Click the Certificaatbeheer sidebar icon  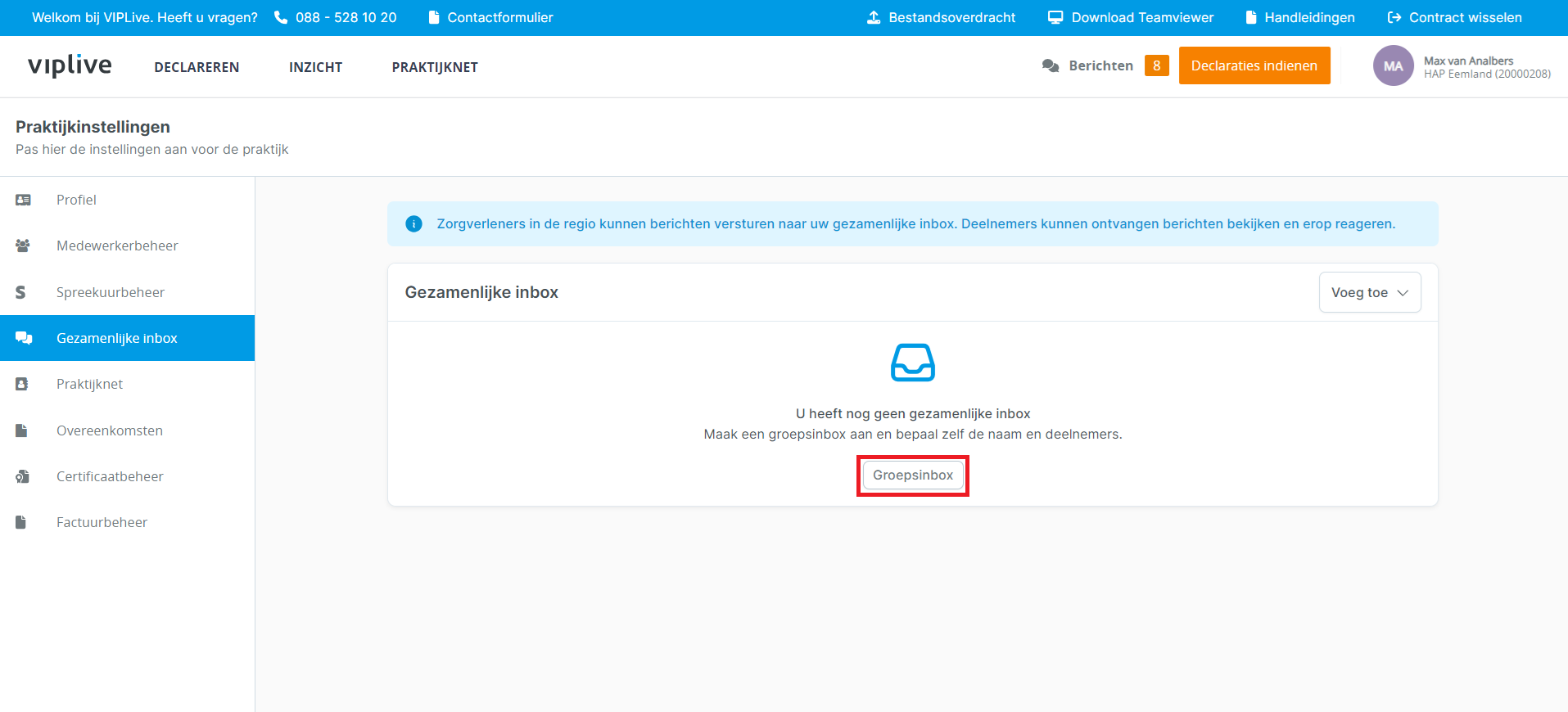(x=22, y=476)
